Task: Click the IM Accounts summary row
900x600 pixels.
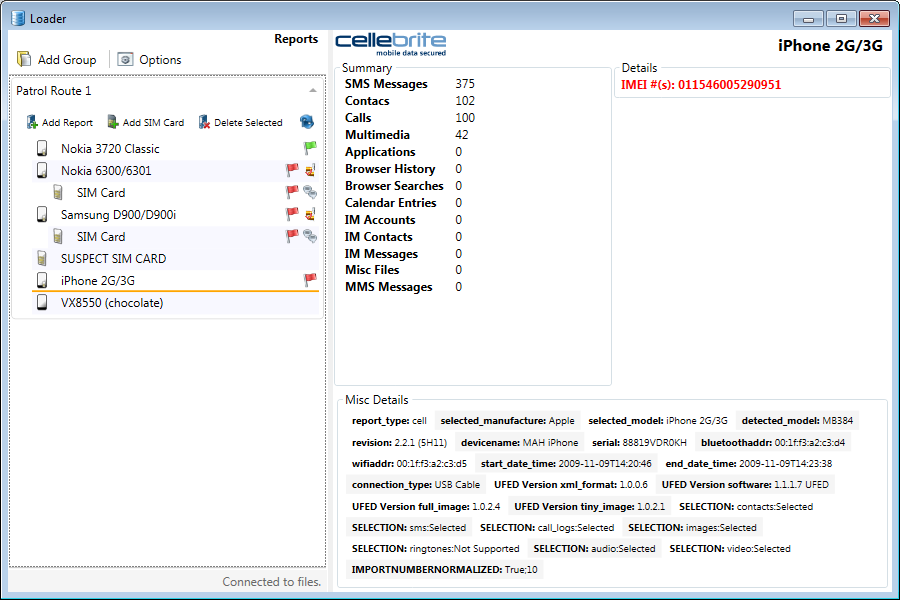Action: click(403, 220)
